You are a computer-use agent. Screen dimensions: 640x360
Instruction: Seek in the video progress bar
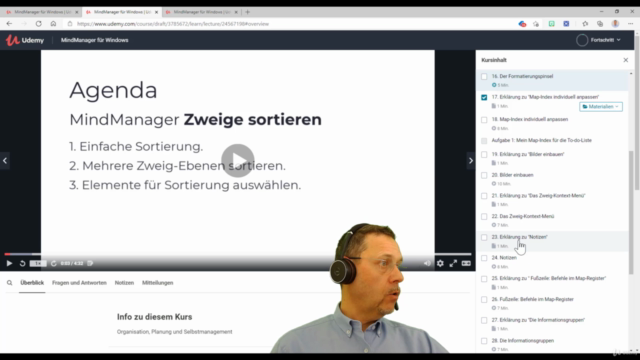coord(238,254)
